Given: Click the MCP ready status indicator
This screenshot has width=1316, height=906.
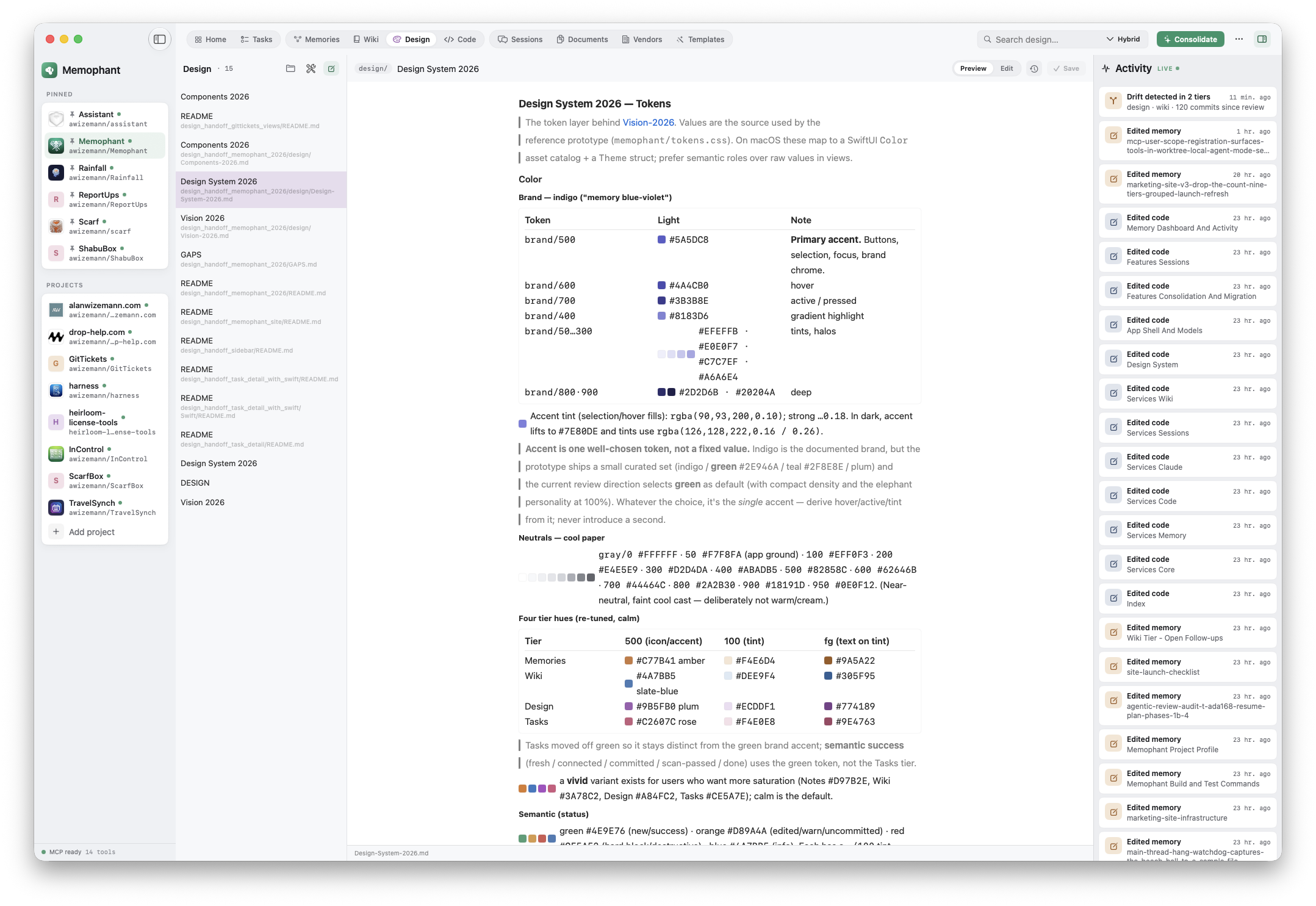Looking at the screenshot, I should [78, 852].
